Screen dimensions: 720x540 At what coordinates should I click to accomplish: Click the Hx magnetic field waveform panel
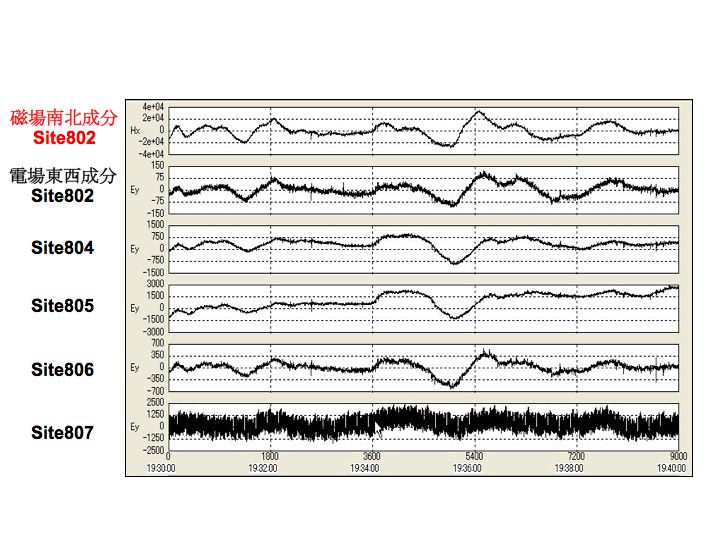423,130
